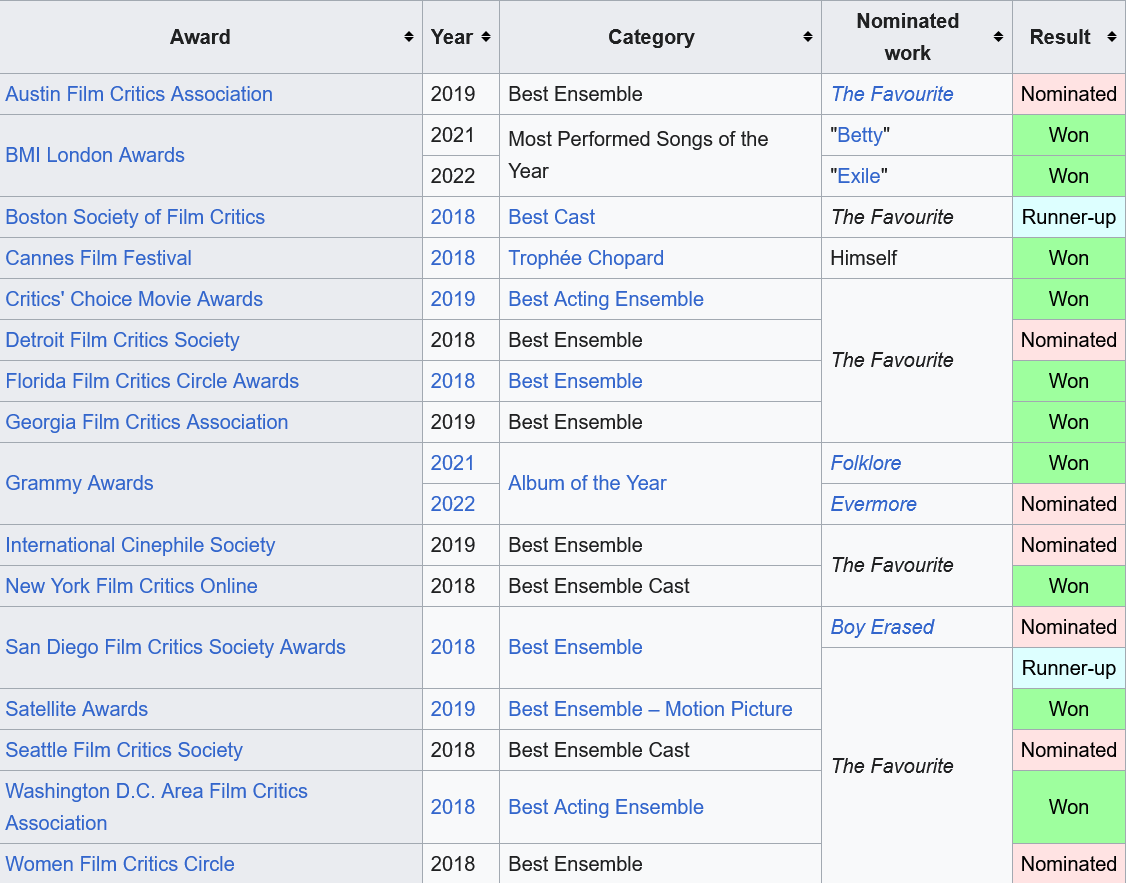
Task: Sort by Category using its header arrows
Action: pos(807,37)
